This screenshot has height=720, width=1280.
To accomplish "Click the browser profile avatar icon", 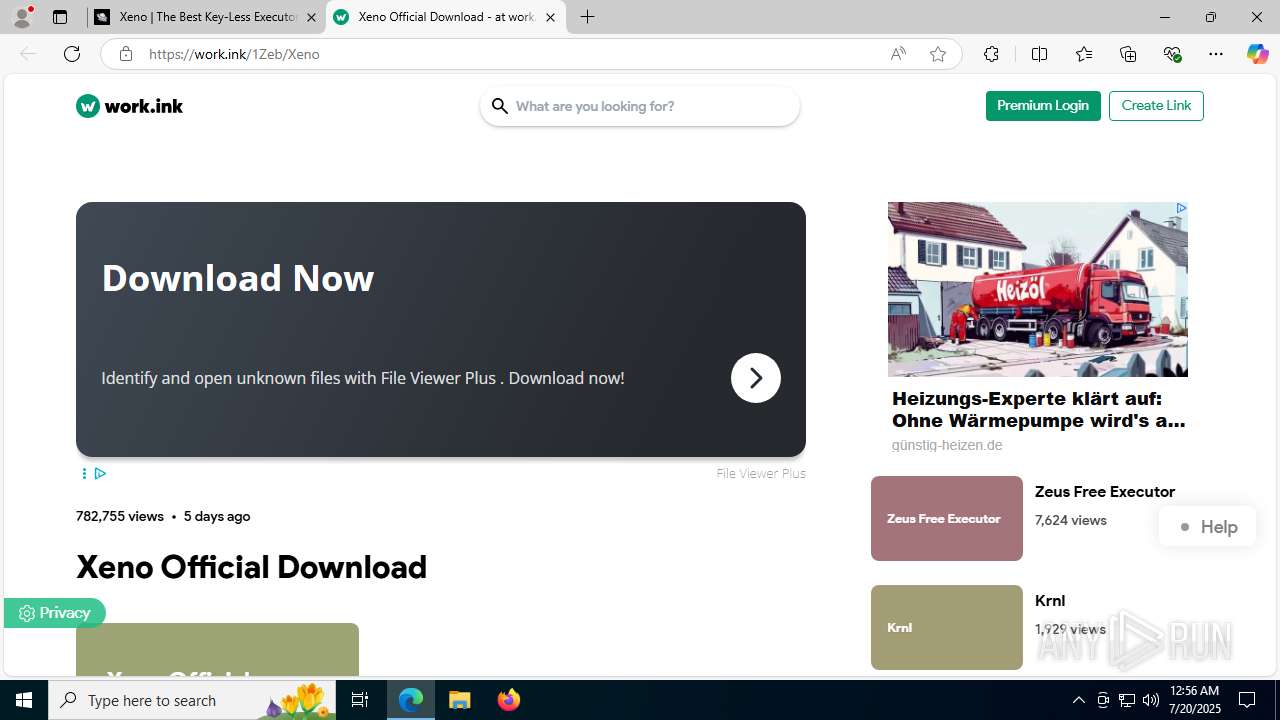I will pyautogui.click(x=22, y=17).
